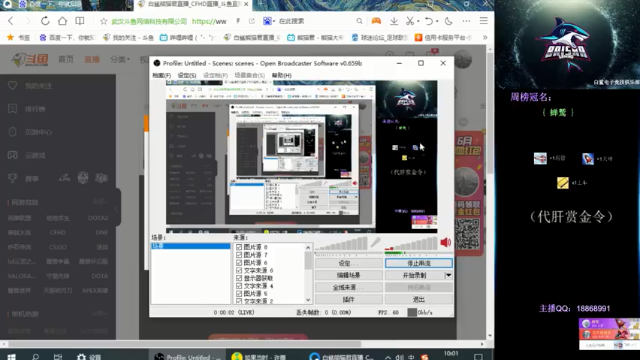Image resolution: width=640 pixels, height=360 pixels.
Task: Open the OBS 档案(F) file menu
Action: pyautogui.click(x=162, y=75)
